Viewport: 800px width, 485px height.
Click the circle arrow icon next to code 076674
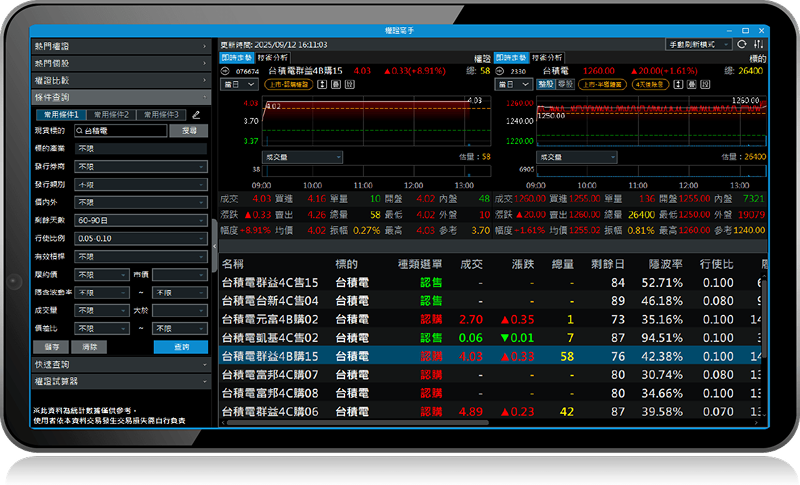pos(226,71)
